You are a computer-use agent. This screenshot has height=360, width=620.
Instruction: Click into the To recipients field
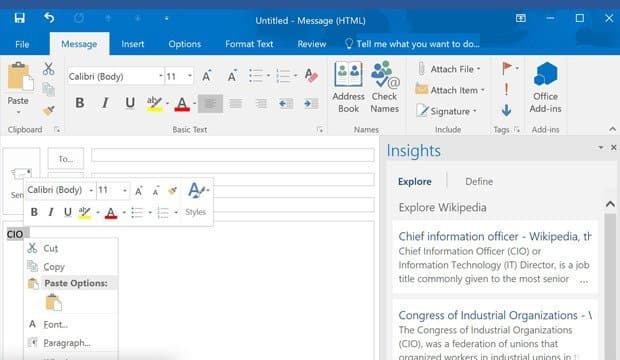(232, 155)
